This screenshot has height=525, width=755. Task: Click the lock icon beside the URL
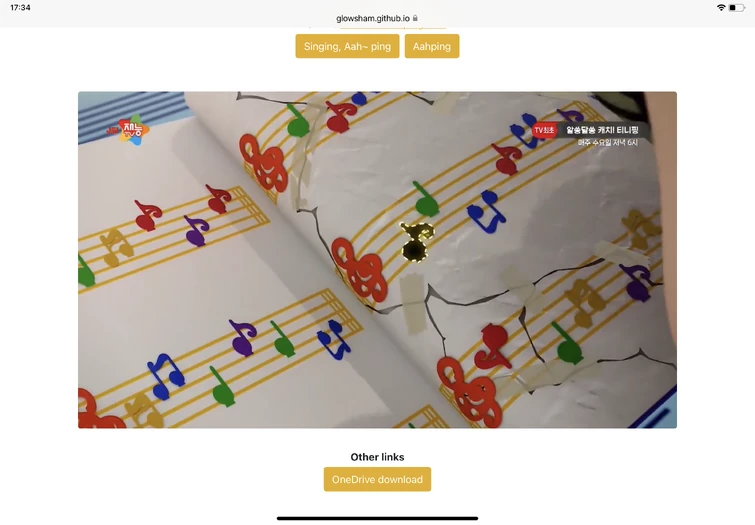click(x=415, y=18)
